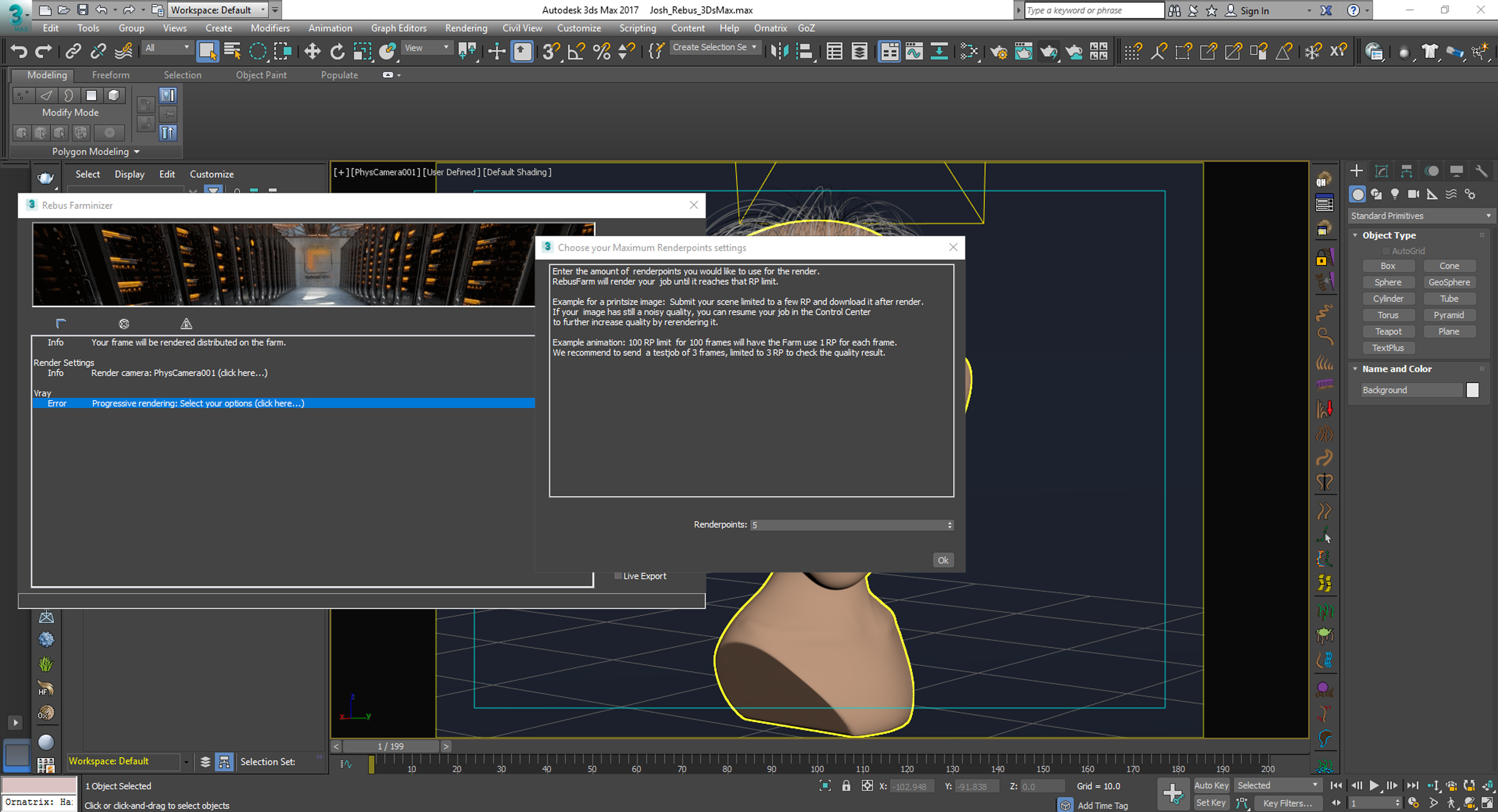Viewport: 1498px width, 812px height.
Task: Toggle Angle Snap icon
Action: click(576, 51)
